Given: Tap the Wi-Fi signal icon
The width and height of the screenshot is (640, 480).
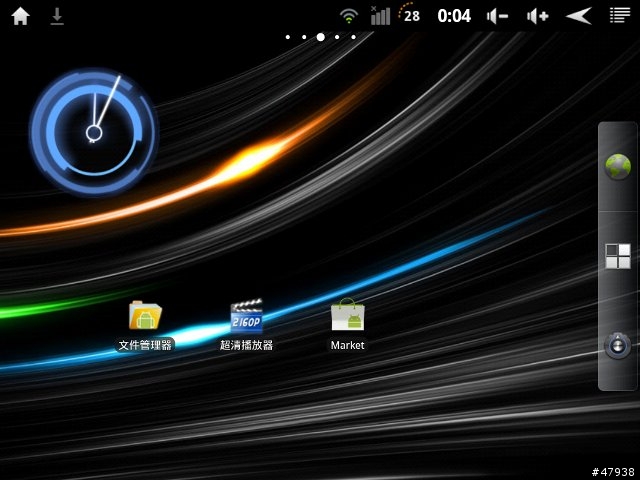Looking at the screenshot, I should (349, 16).
